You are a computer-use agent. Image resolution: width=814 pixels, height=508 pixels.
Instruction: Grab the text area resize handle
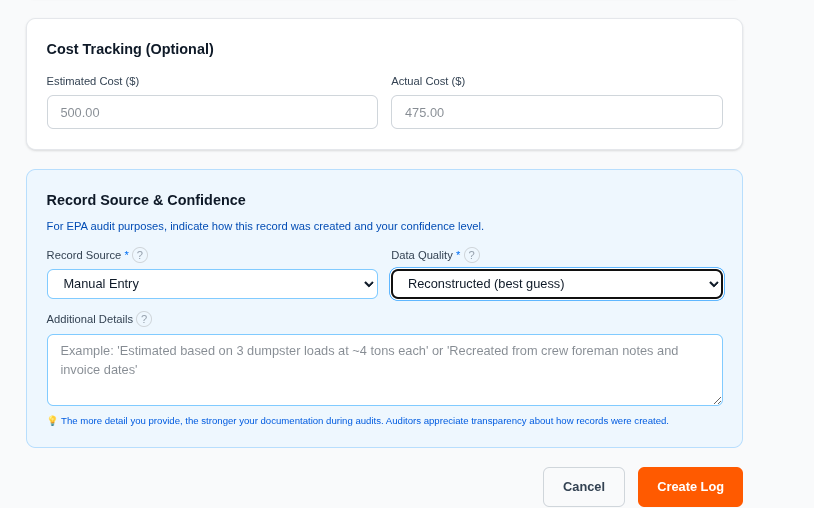(717, 400)
